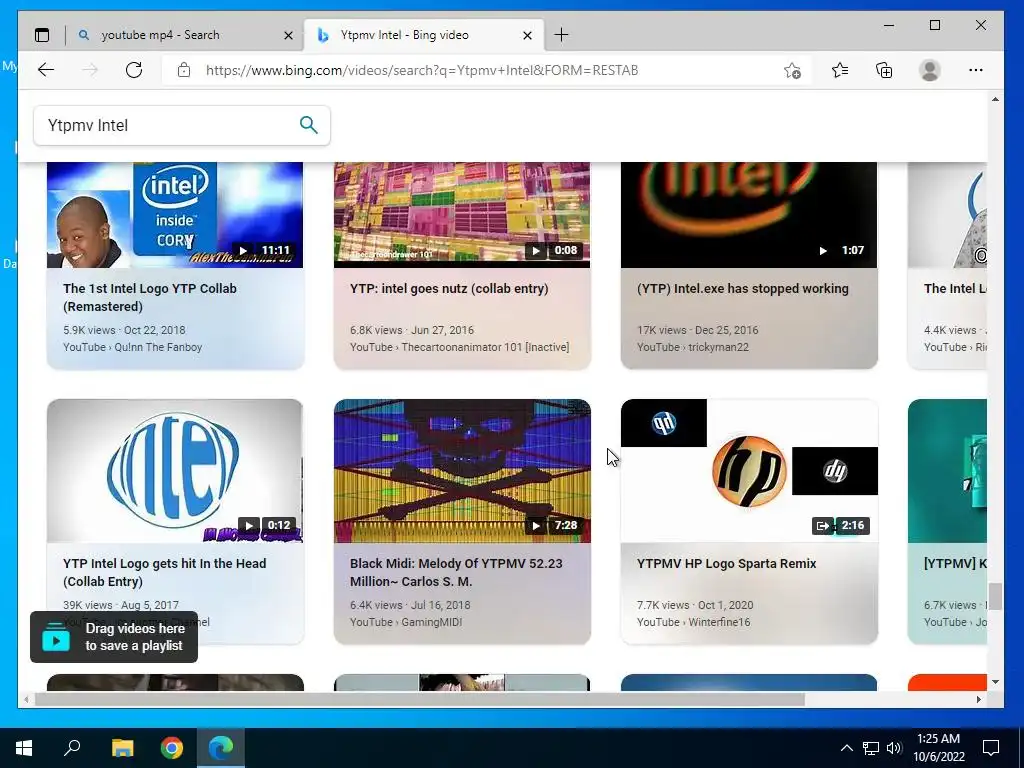Click '17K views · Dec 25, 2016' text
Image resolution: width=1024 pixels, height=768 pixels.
[x=697, y=330]
